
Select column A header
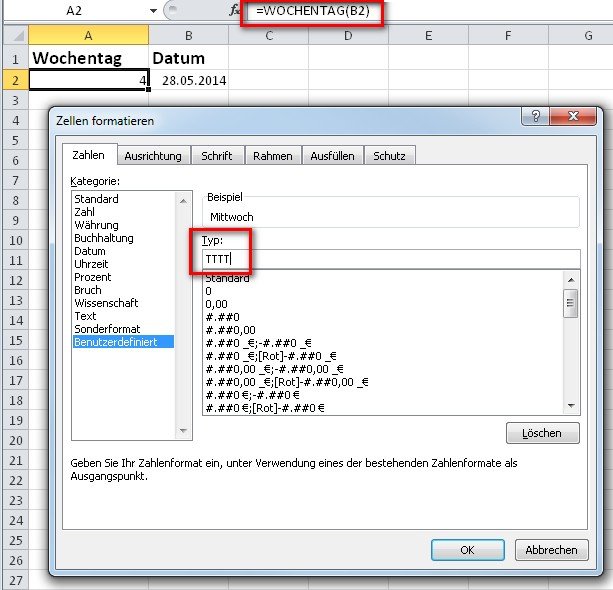click(88, 36)
